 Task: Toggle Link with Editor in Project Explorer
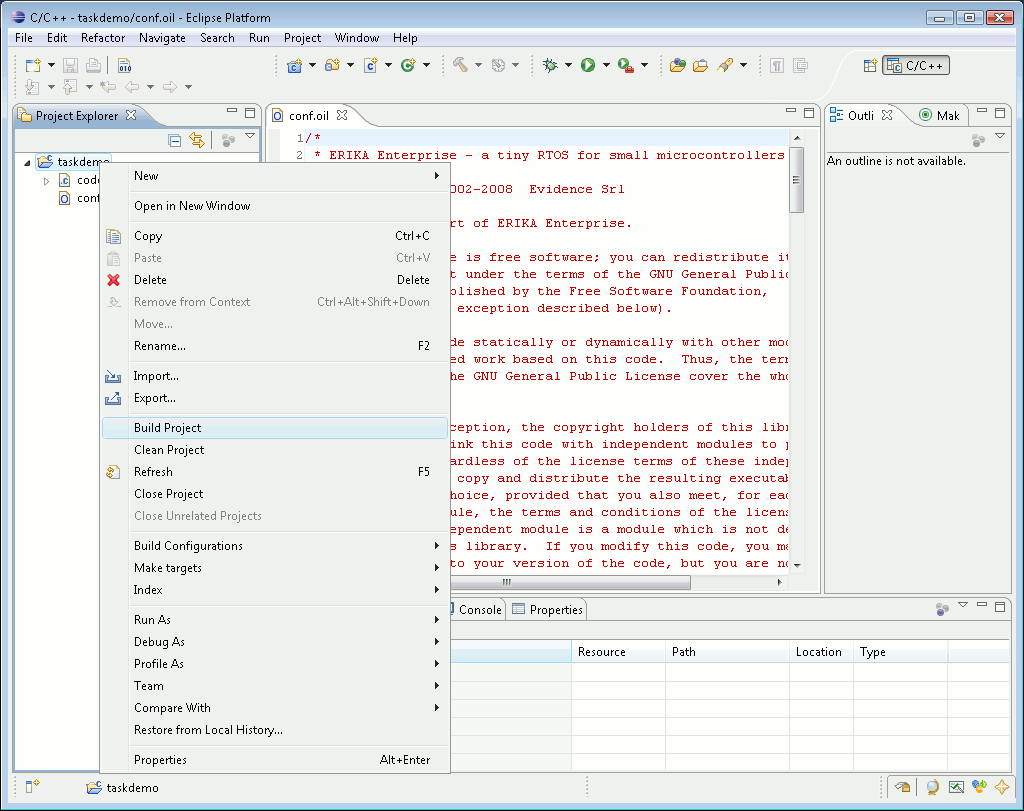coord(197,140)
